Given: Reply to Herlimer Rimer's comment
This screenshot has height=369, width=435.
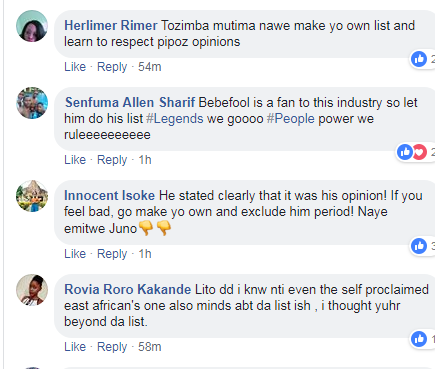Looking at the screenshot, I should [x=112, y=67].
